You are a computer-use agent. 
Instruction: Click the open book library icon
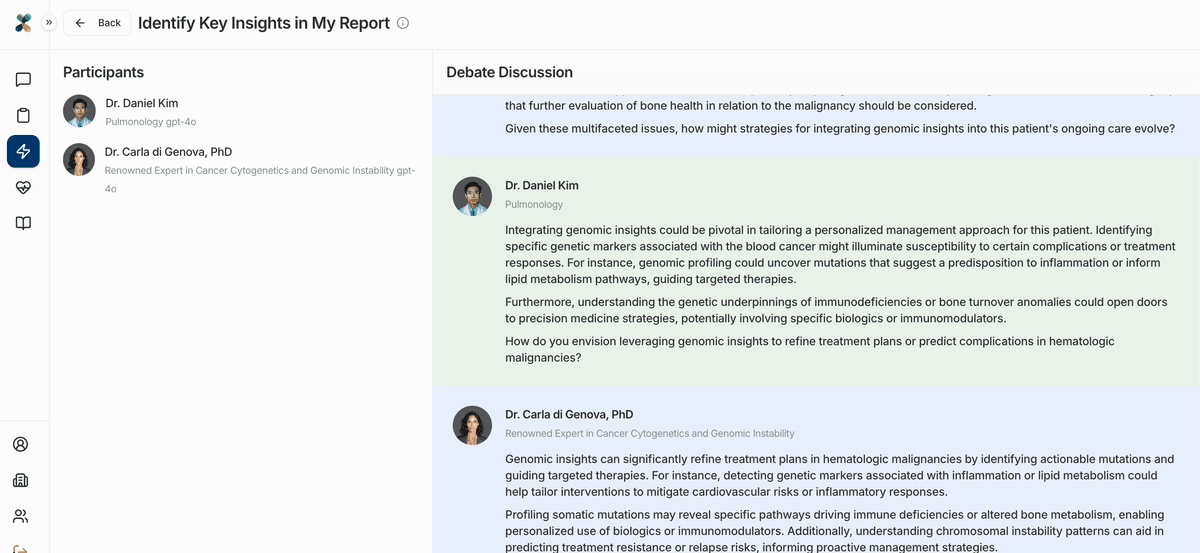(x=23, y=223)
